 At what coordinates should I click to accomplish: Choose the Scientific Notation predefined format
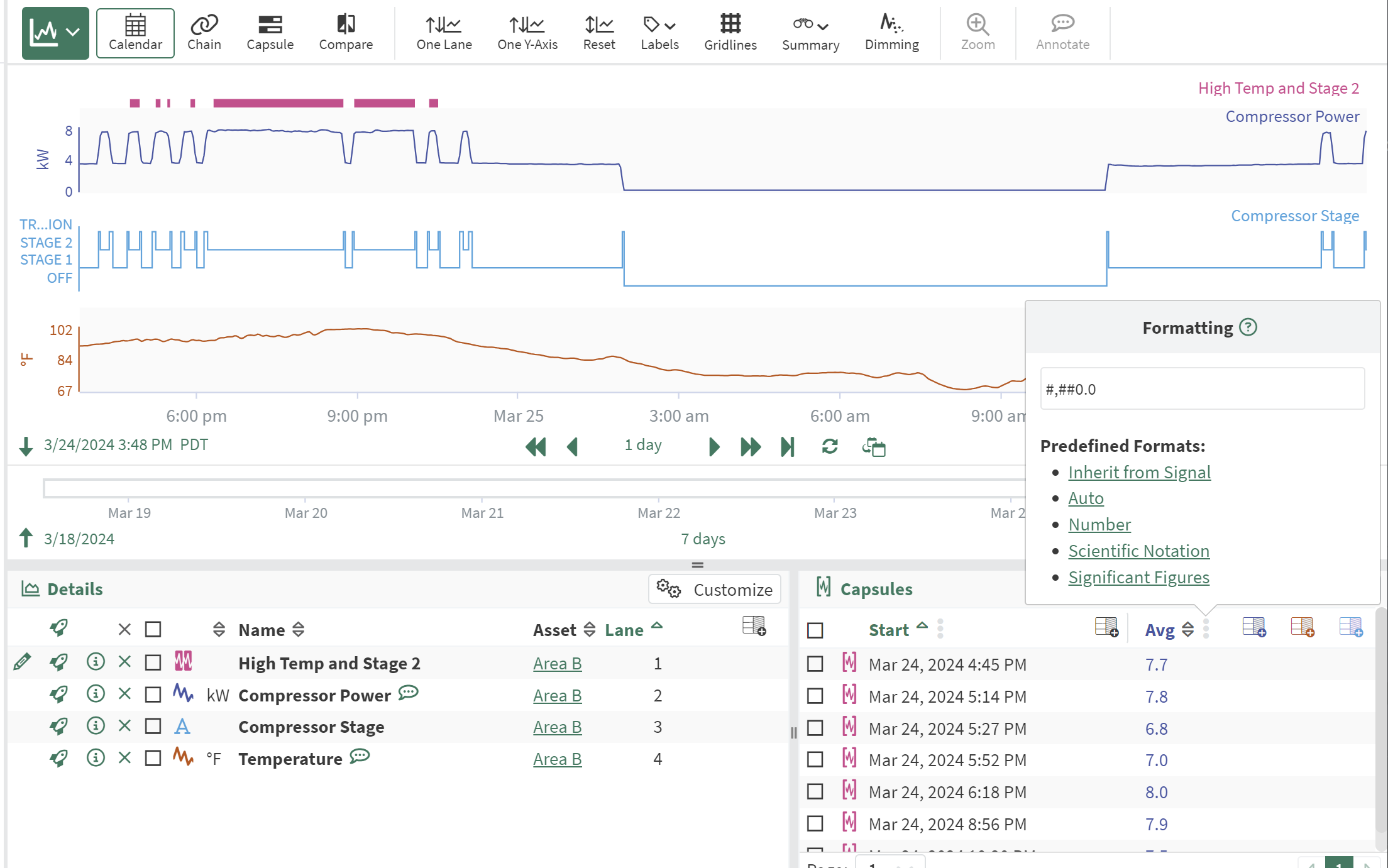pos(1138,551)
